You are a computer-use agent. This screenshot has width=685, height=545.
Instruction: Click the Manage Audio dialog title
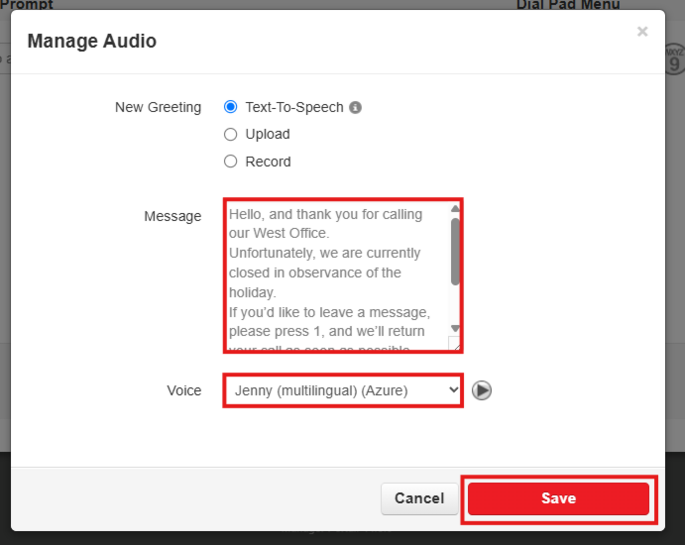(91, 41)
